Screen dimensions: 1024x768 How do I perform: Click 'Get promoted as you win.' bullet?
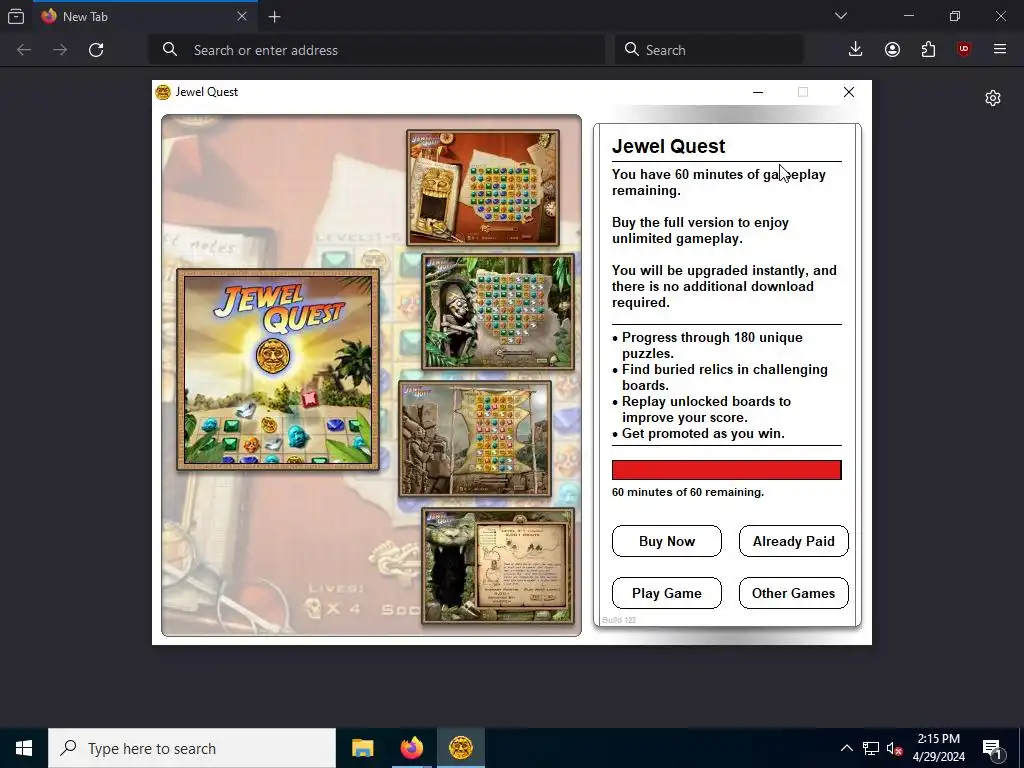(x=698, y=434)
